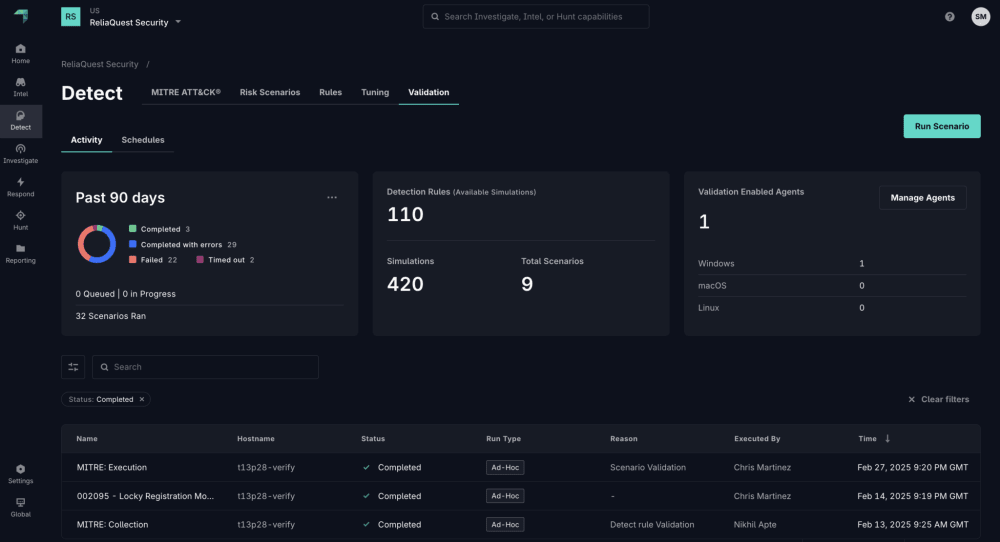Click the help question mark icon
This screenshot has height=542, width=1000.
pyautogui.click(x=949, y=17)
